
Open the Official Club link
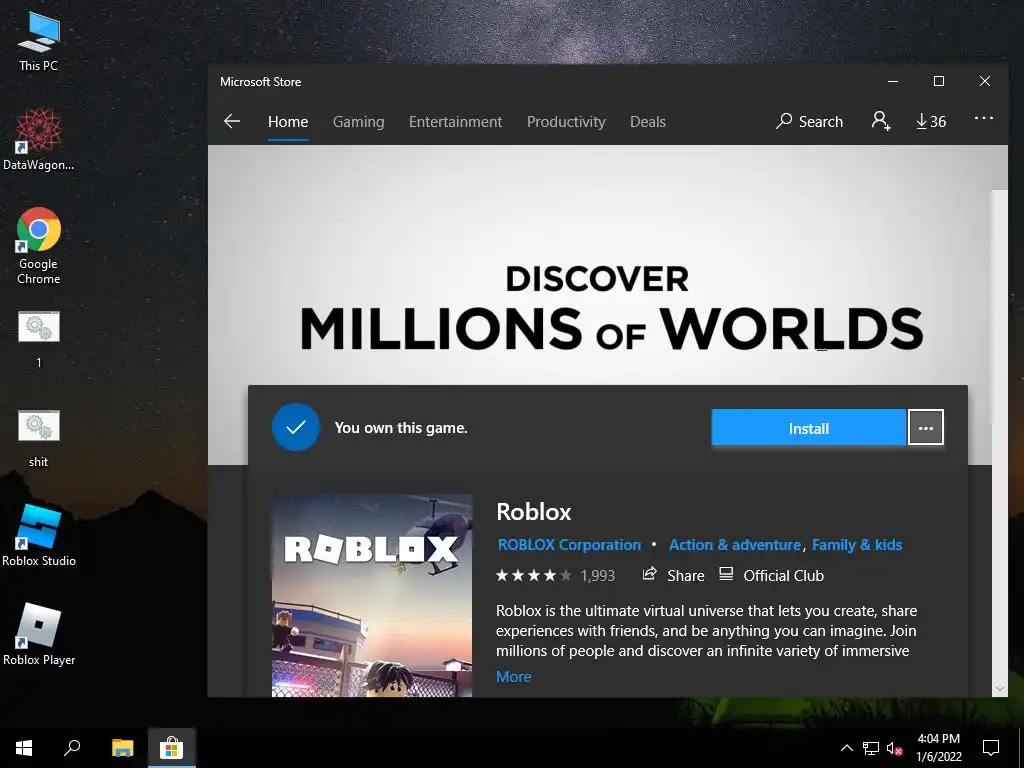(x=771, y=575)
